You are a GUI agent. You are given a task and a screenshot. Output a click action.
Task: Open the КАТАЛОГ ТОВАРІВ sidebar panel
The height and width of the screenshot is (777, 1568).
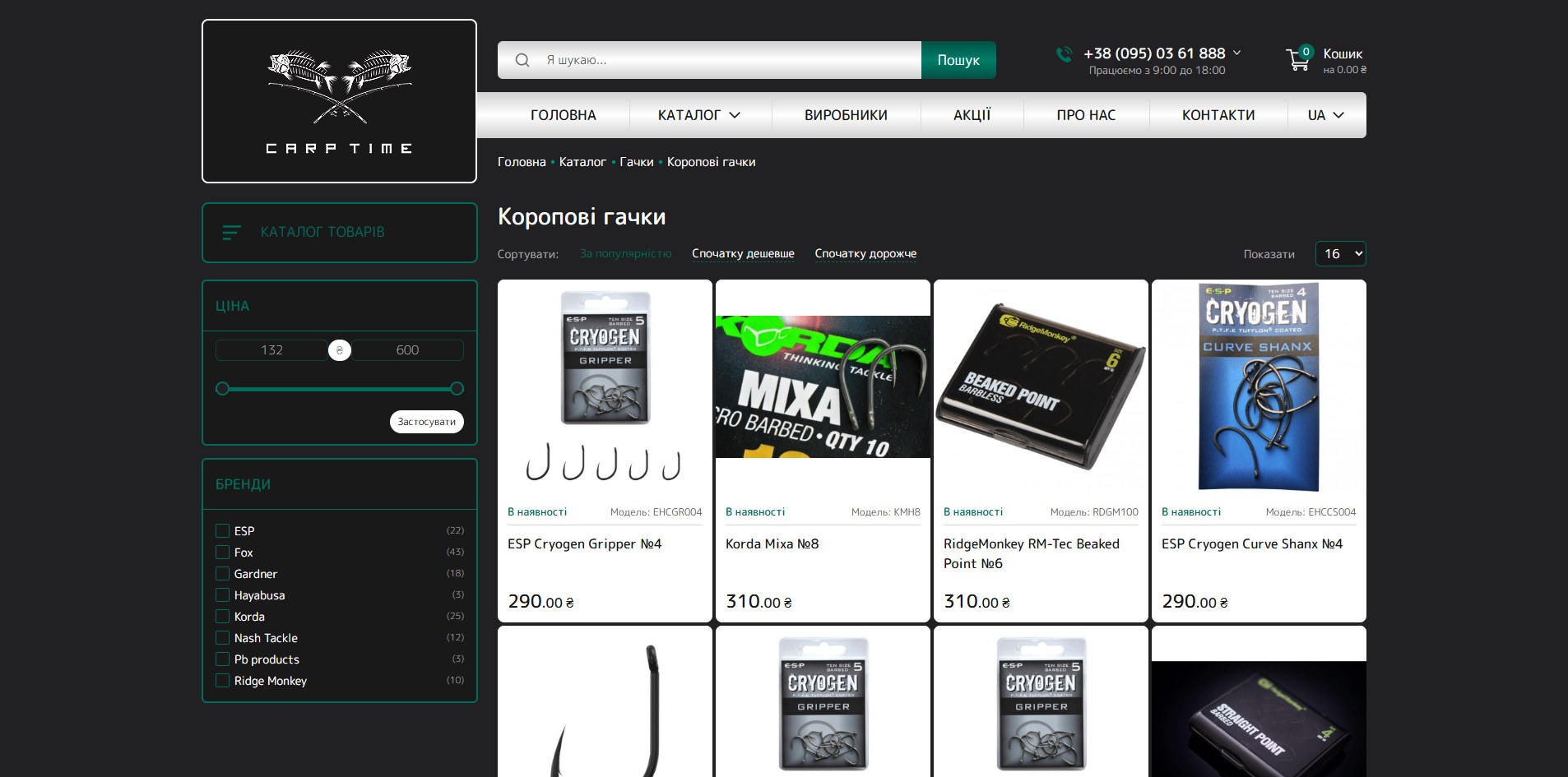click(340, 233)
